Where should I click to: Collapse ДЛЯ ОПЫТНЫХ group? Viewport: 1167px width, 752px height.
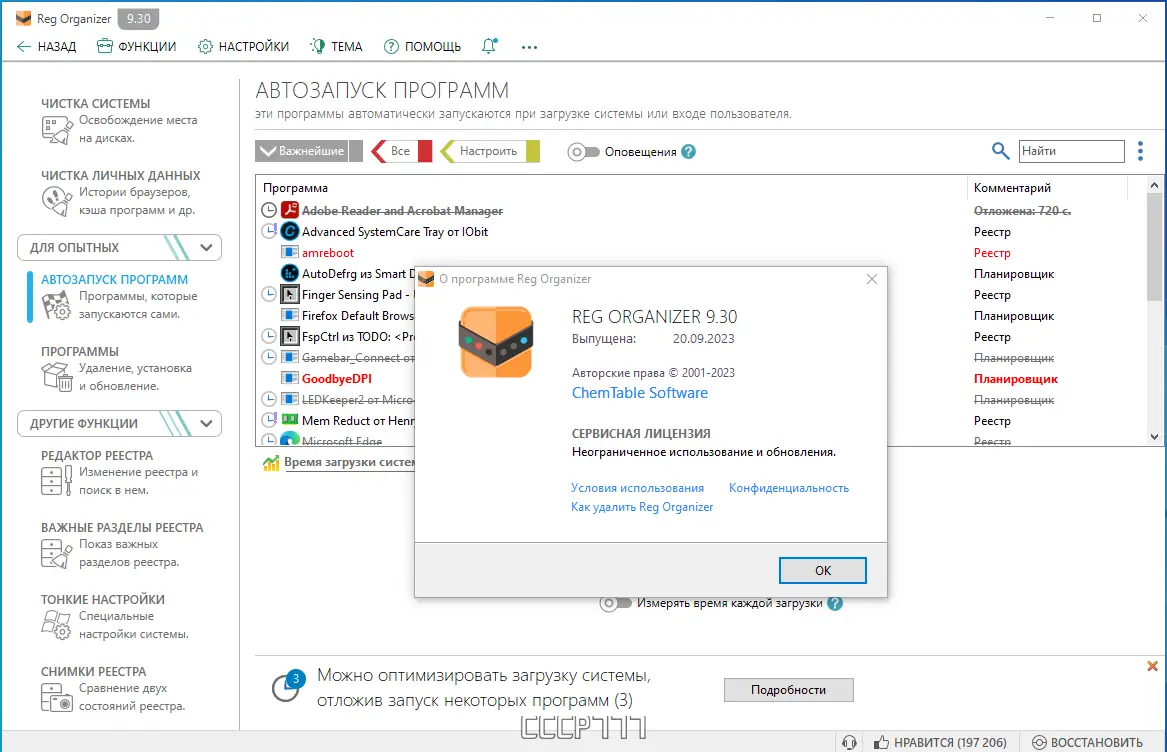tap(119, 247)
